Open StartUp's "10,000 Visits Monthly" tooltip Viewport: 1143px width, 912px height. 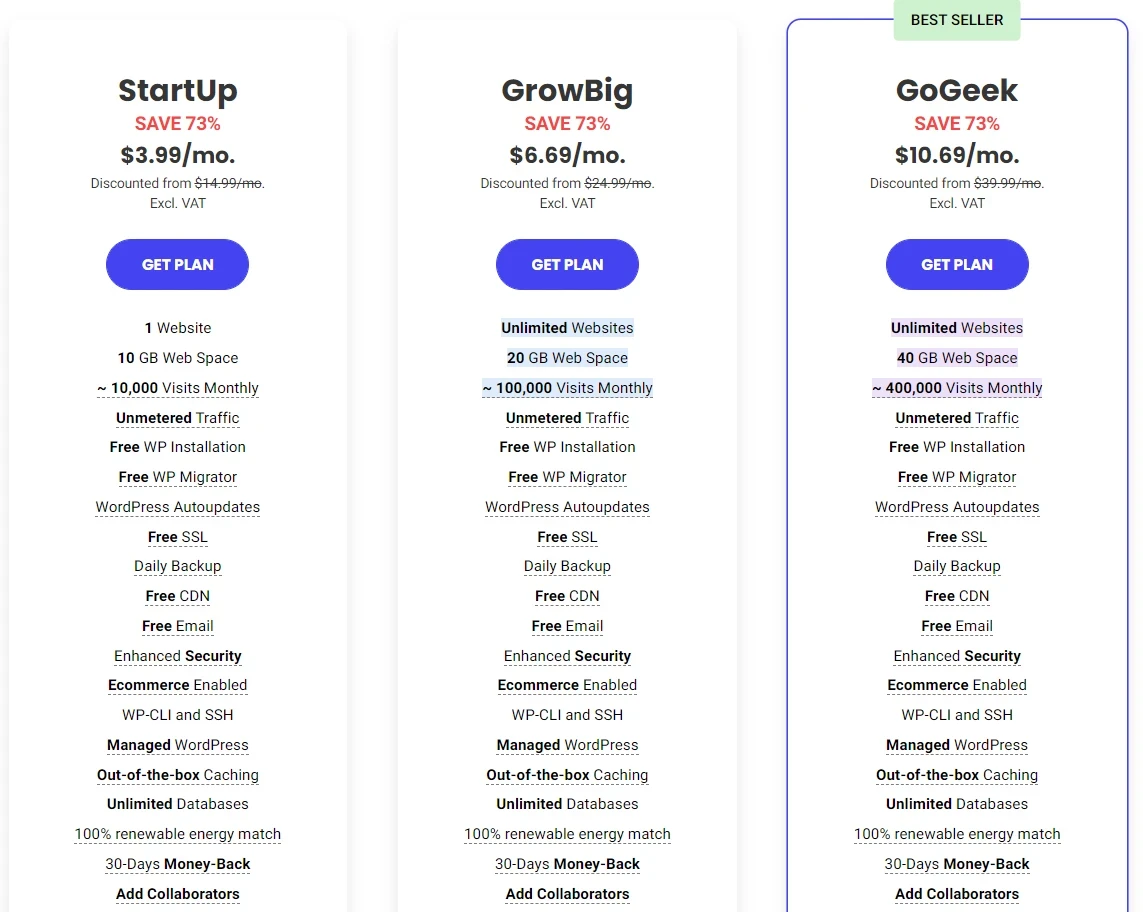(178, 388)
